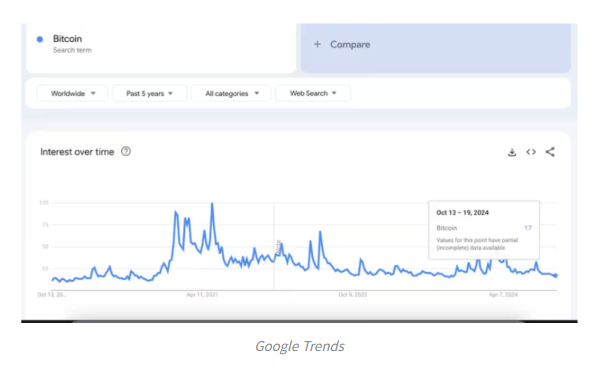This screenshot has width=596, height=368.
Task: Click the blue dot beside Bitcoin
Action: pos(40,39)
